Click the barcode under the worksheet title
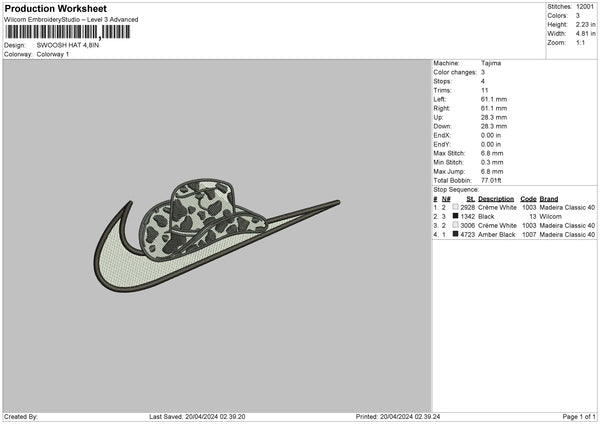Viewport: 600px width, 424px height. [x=68, y=32]
